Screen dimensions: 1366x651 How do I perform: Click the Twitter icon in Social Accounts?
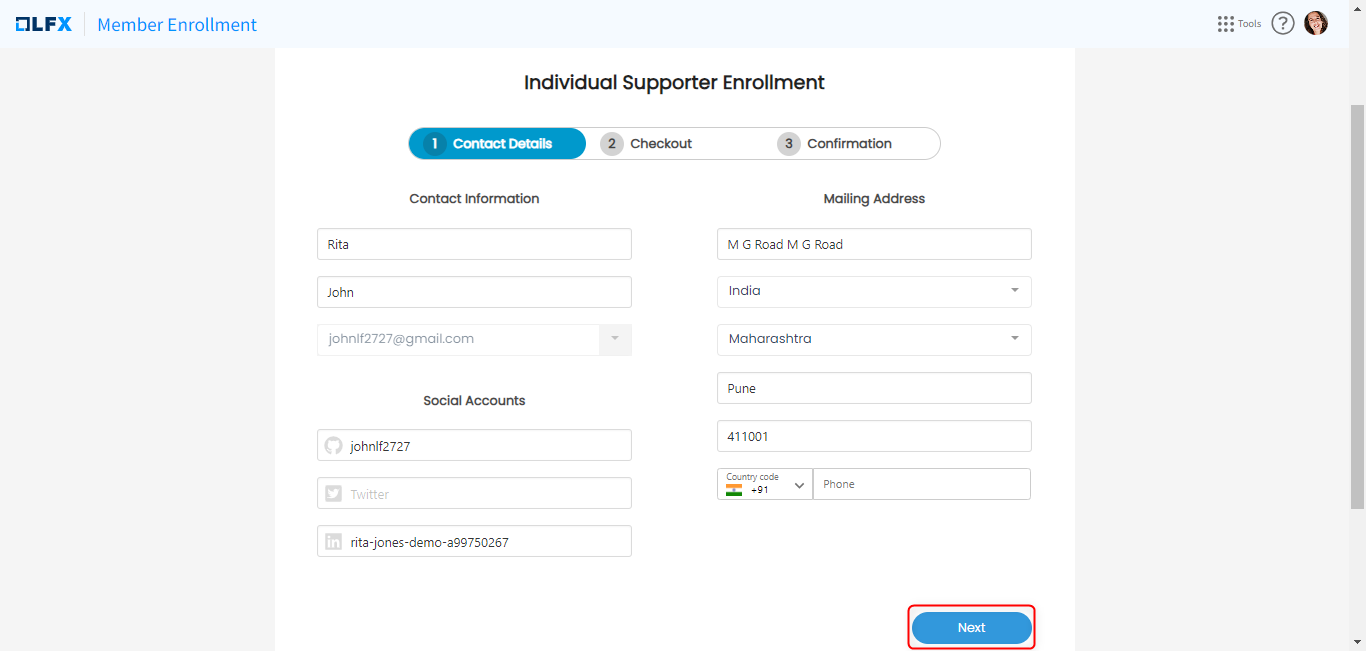pyautogui.click(x=334, y=494)
